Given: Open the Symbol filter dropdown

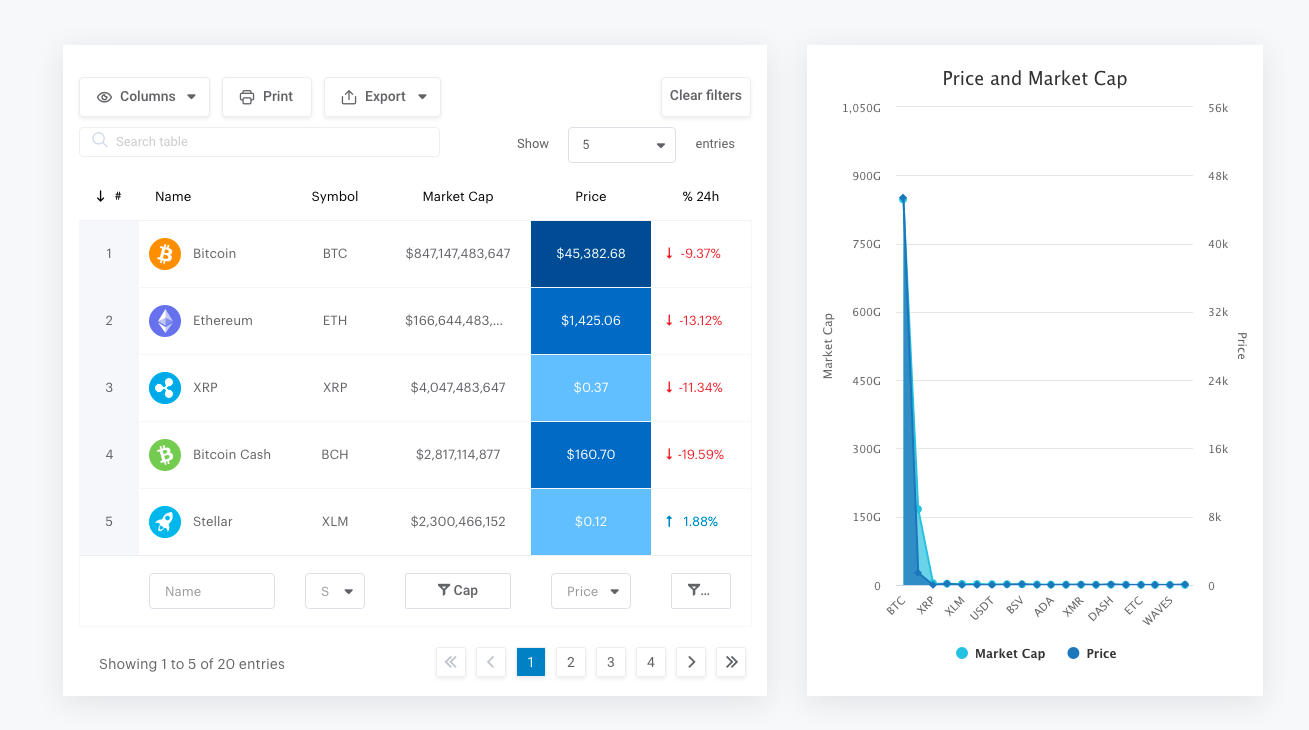Looking at the screenshot, I should tap(335, 591).
